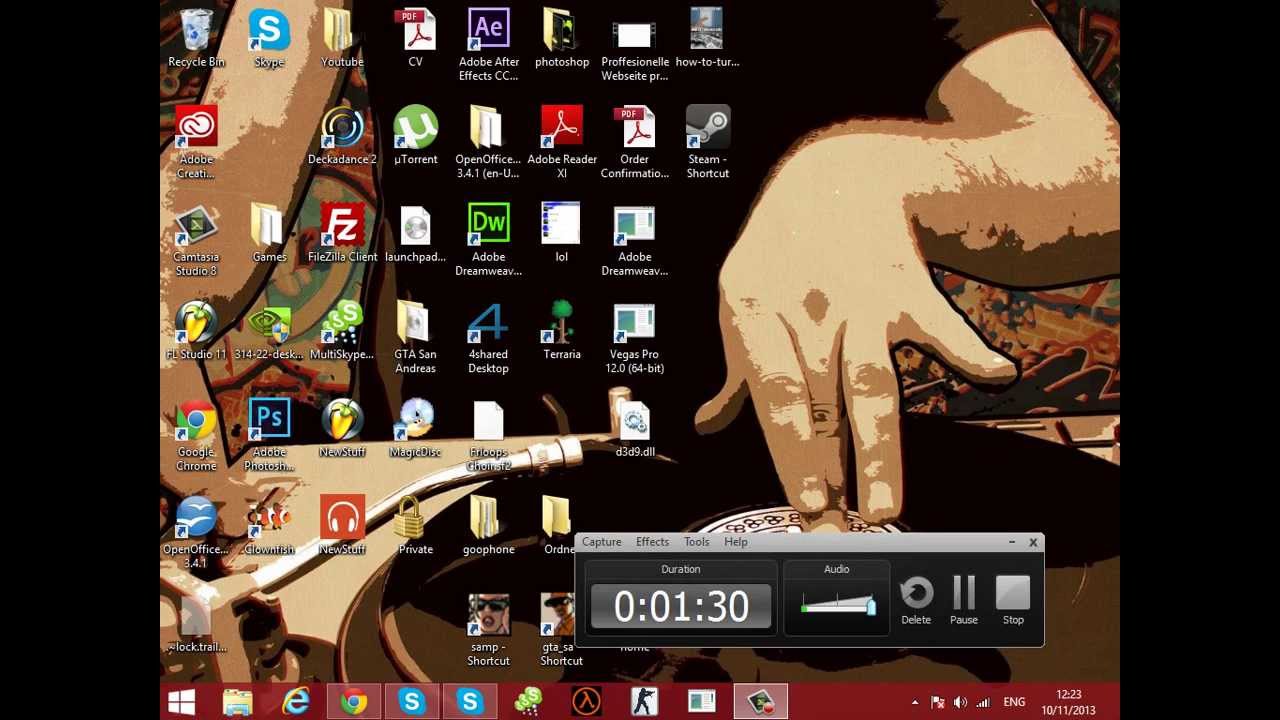
Task: Select the how-to-tur... desktop file
Action: (x=707, y=39)
